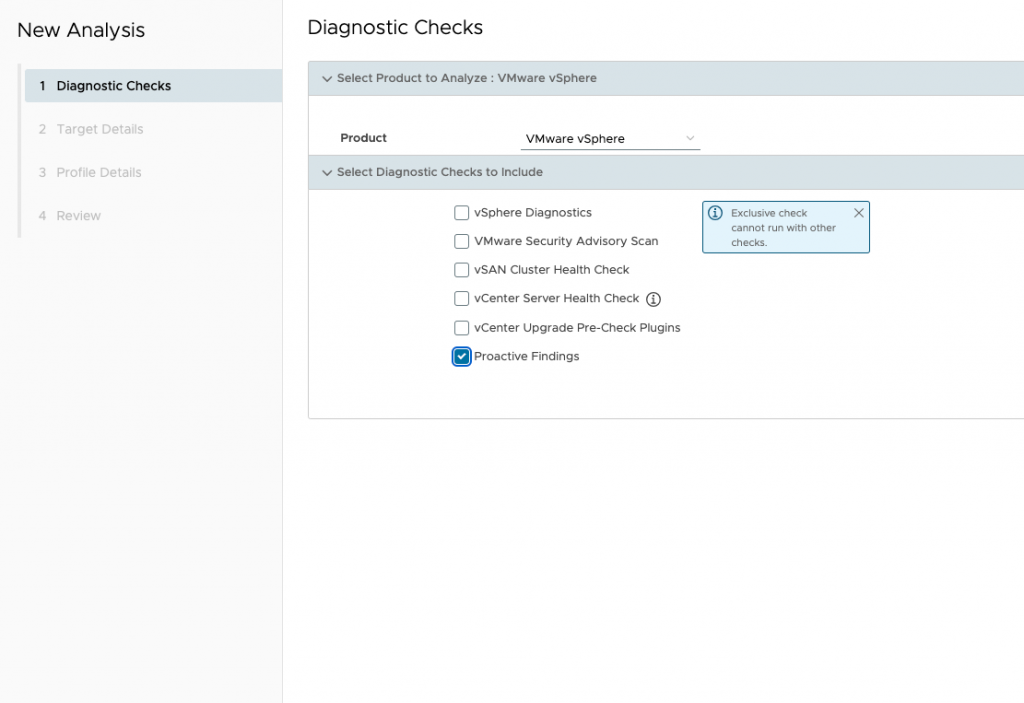Click info icon beside vCenter Server Health Check
Viewport: 1024px width, 703px height.
653,299
